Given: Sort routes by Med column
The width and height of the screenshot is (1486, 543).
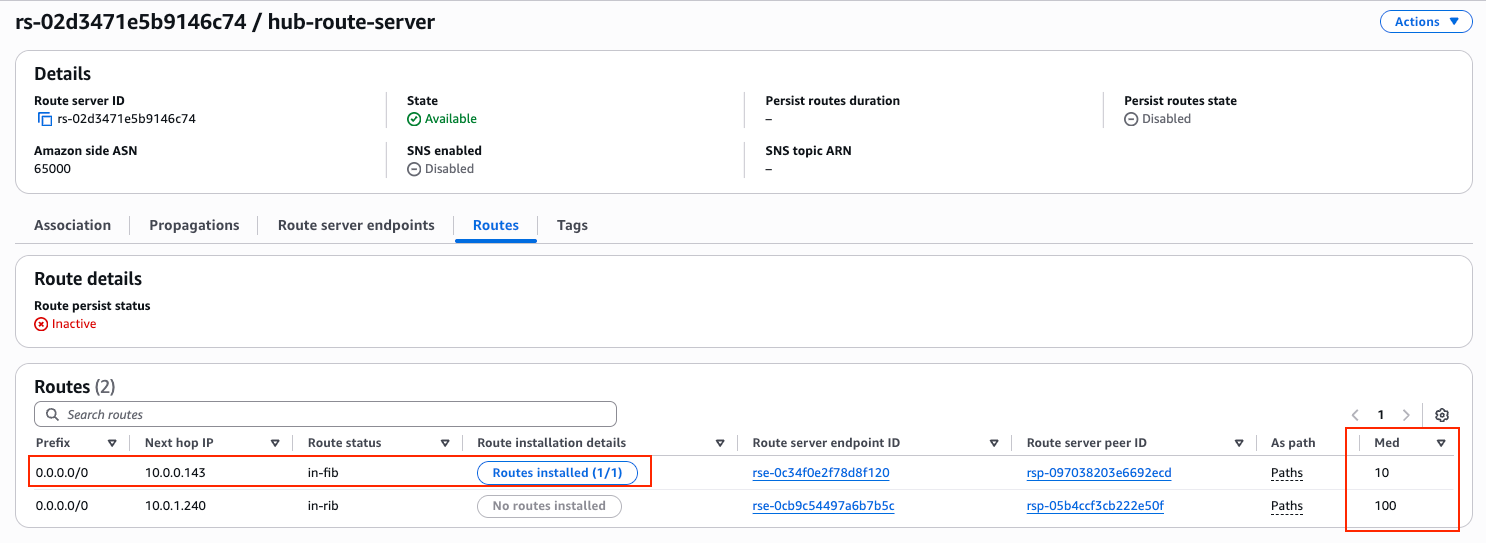Looking at the screenshot, I should 1441,443.
